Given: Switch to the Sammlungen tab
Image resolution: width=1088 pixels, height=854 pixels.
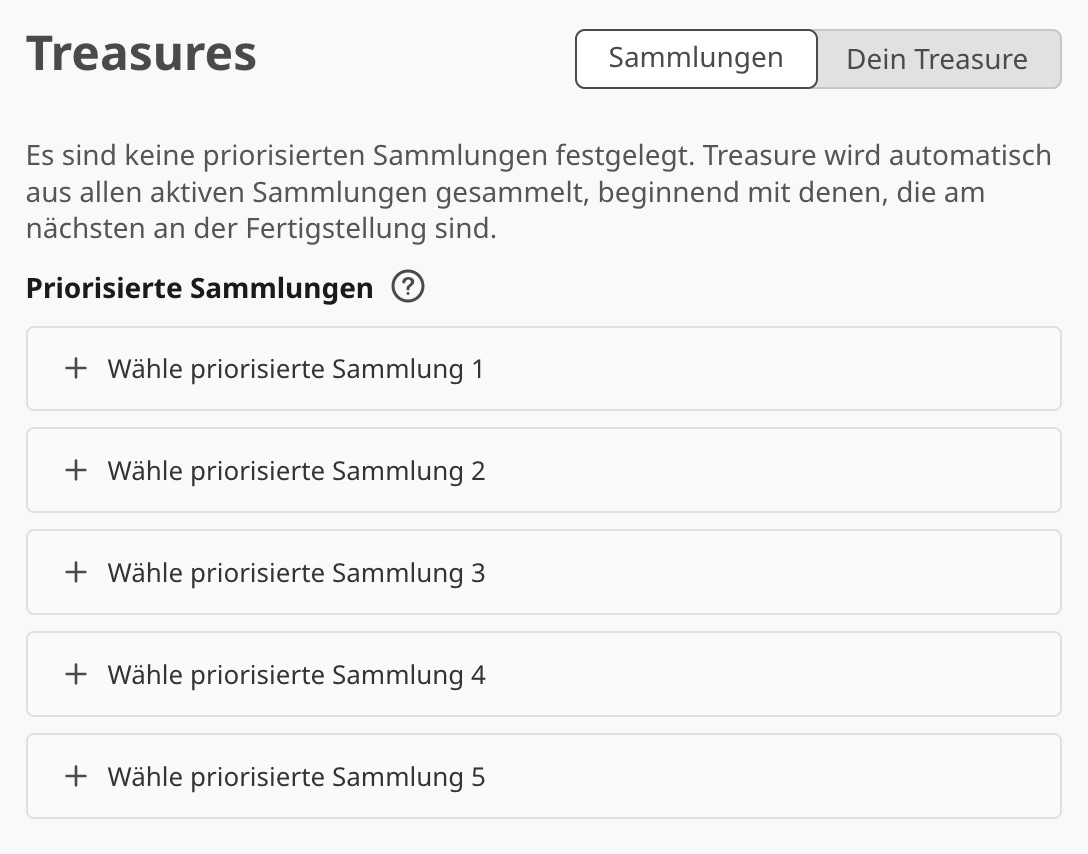Looking at the screenshot, I should click(696, 58).
